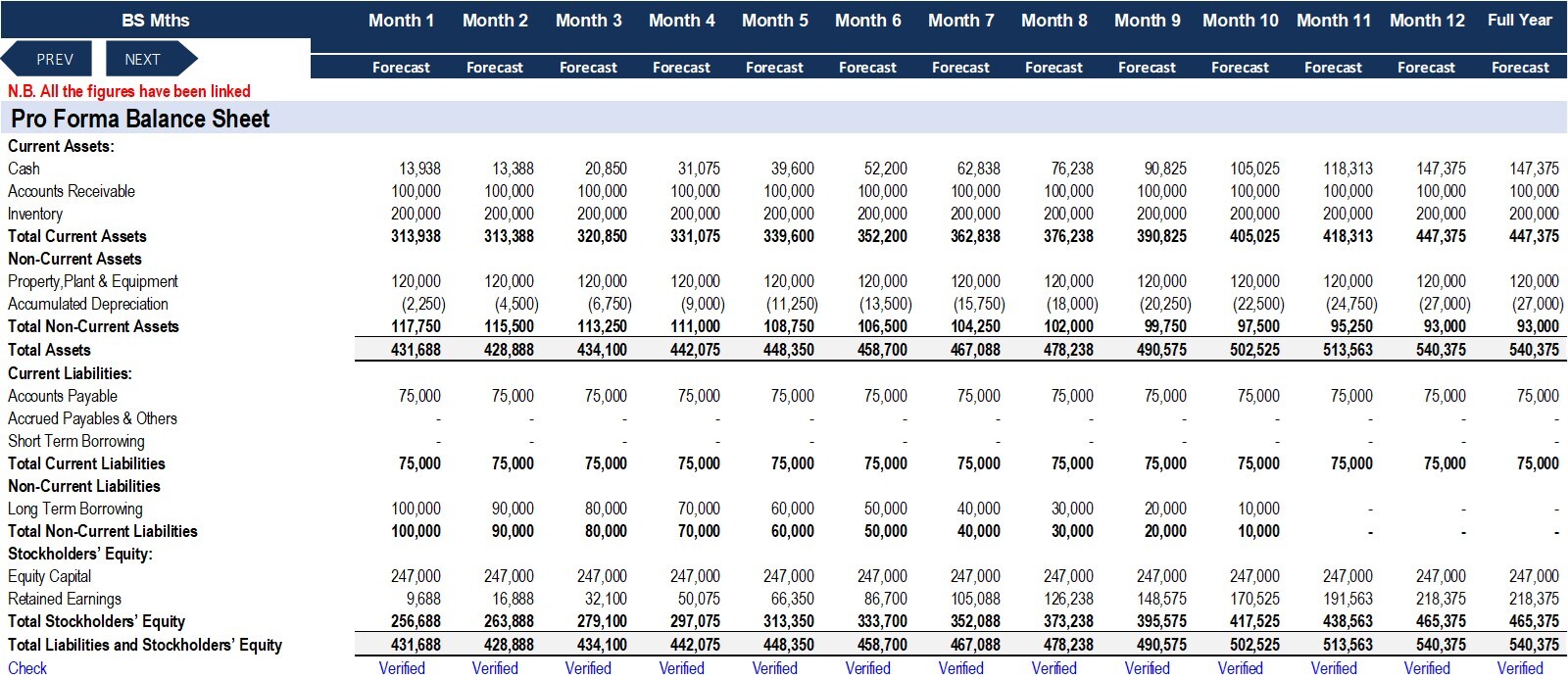Click Month 4 Total Liabilities and Equity 442,075
This screenshot has height=680, width=1568.
pos(695,645)
